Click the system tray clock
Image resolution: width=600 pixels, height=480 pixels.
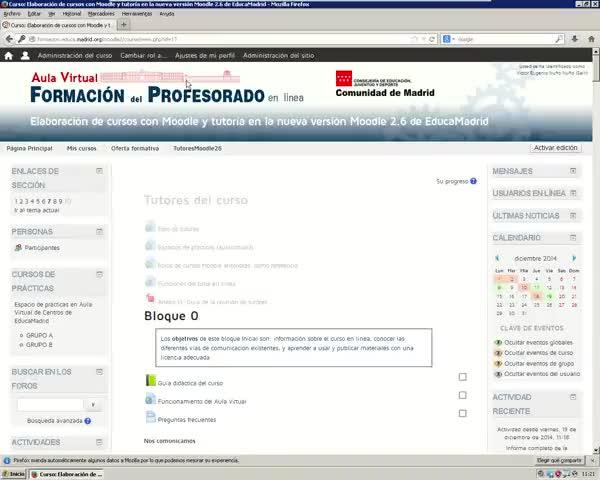tap(590, 474)
